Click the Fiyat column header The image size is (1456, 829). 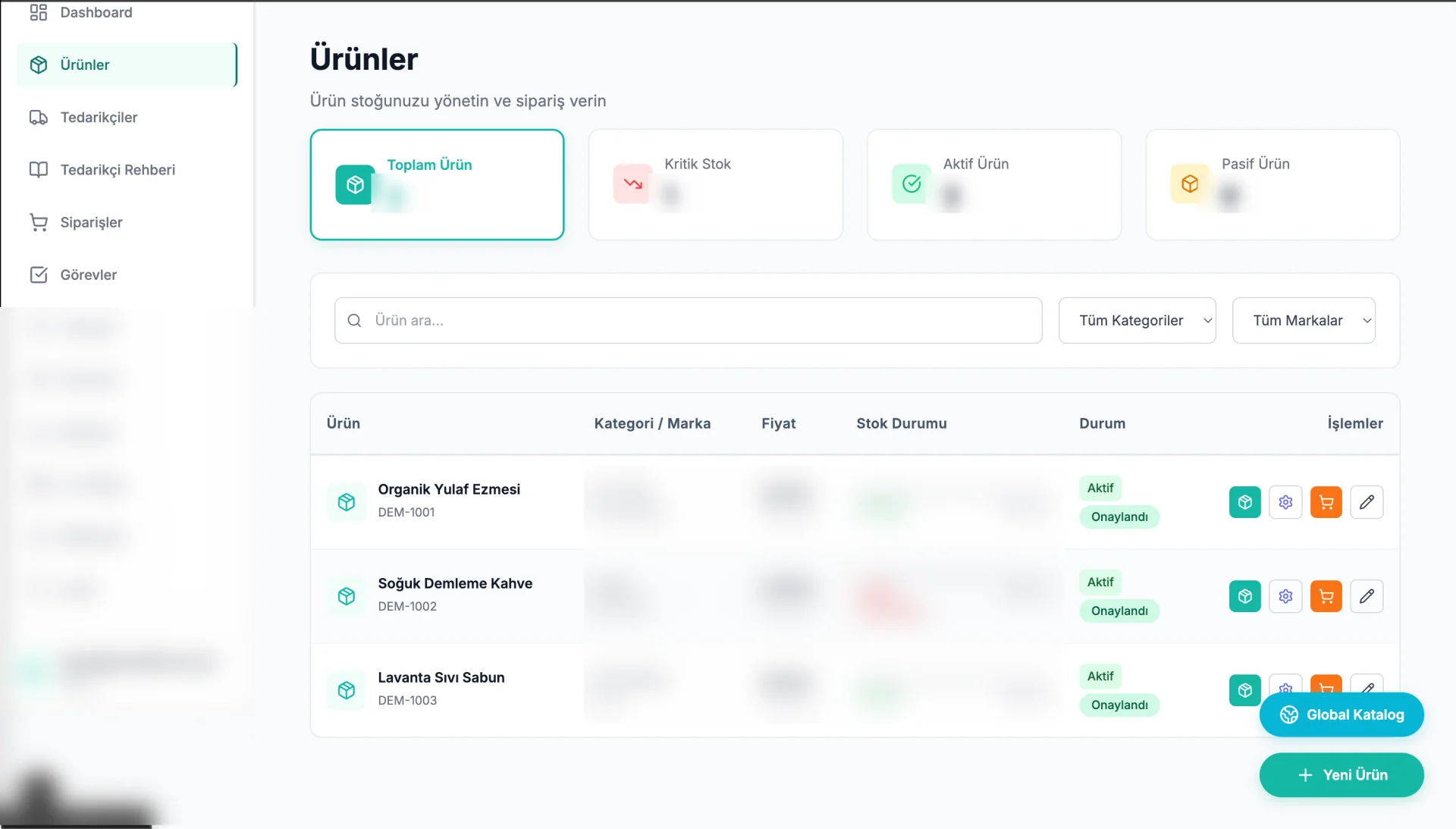(x=778, y=423)
